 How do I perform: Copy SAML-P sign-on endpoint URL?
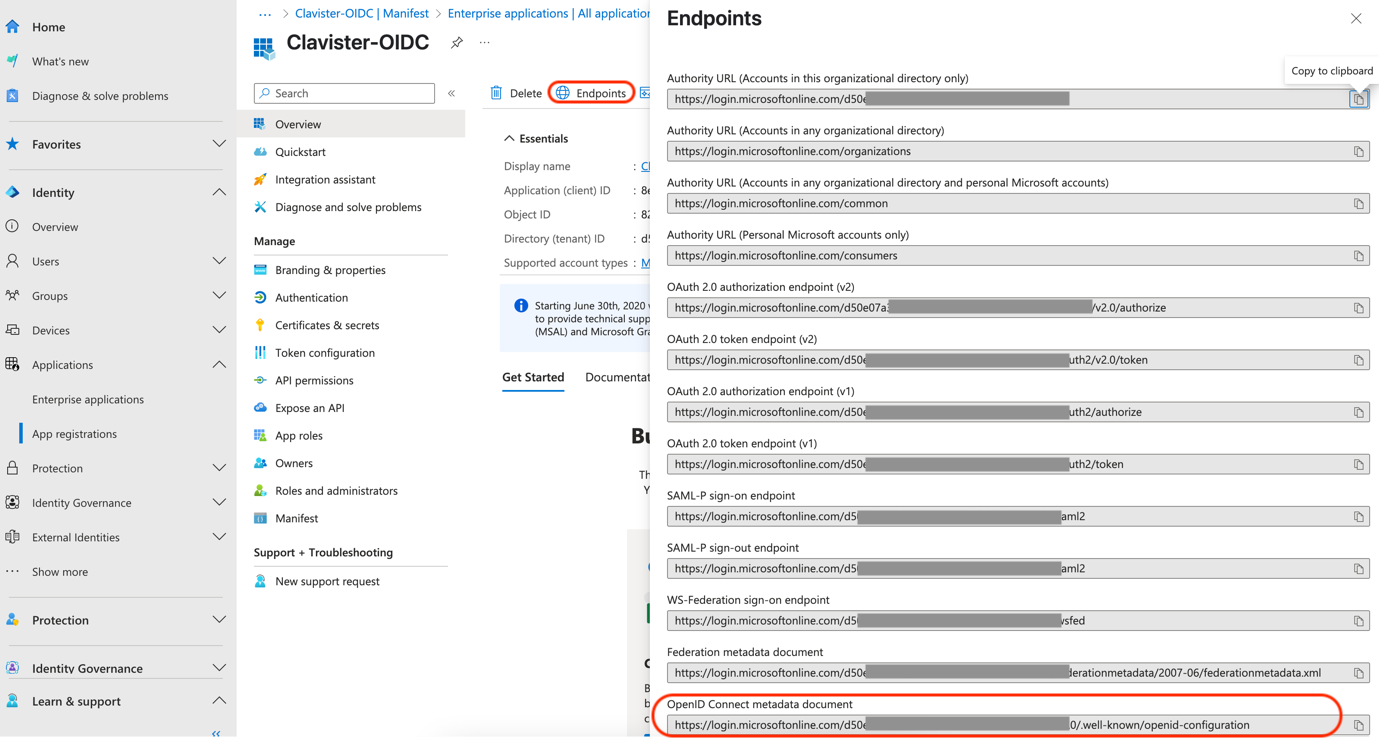(x=1358, y=517)
